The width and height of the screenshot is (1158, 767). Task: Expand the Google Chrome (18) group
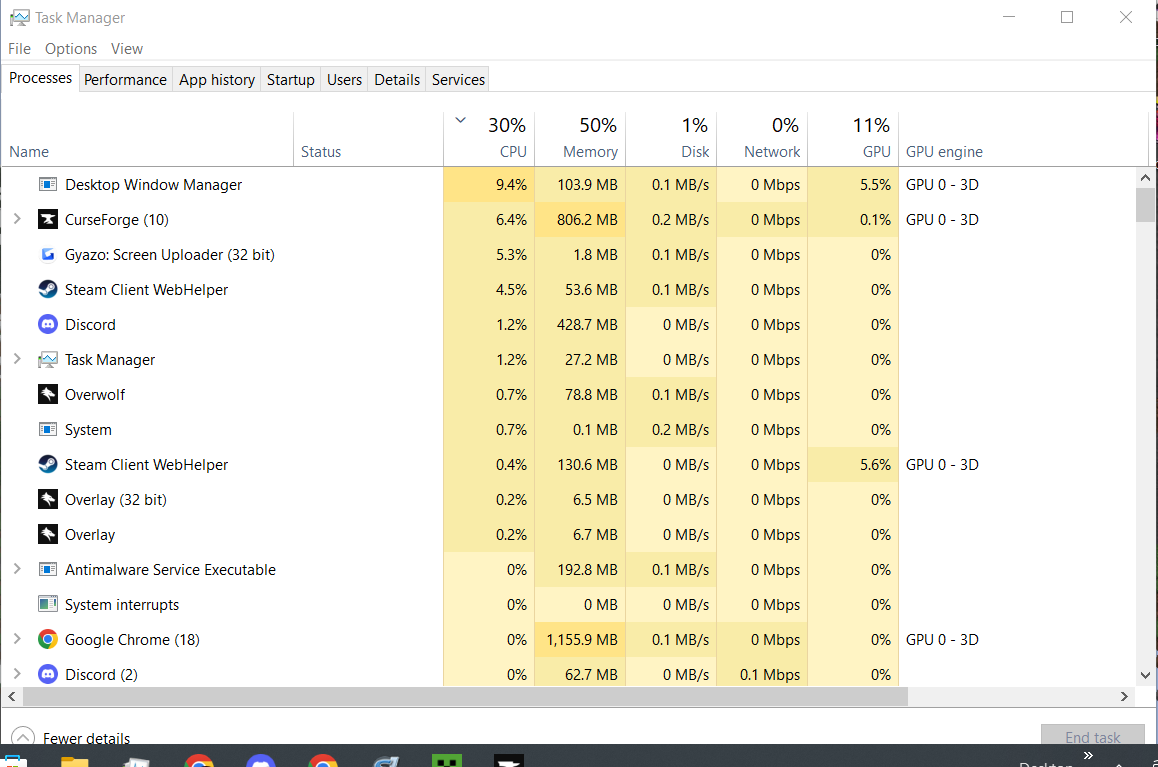17,639
